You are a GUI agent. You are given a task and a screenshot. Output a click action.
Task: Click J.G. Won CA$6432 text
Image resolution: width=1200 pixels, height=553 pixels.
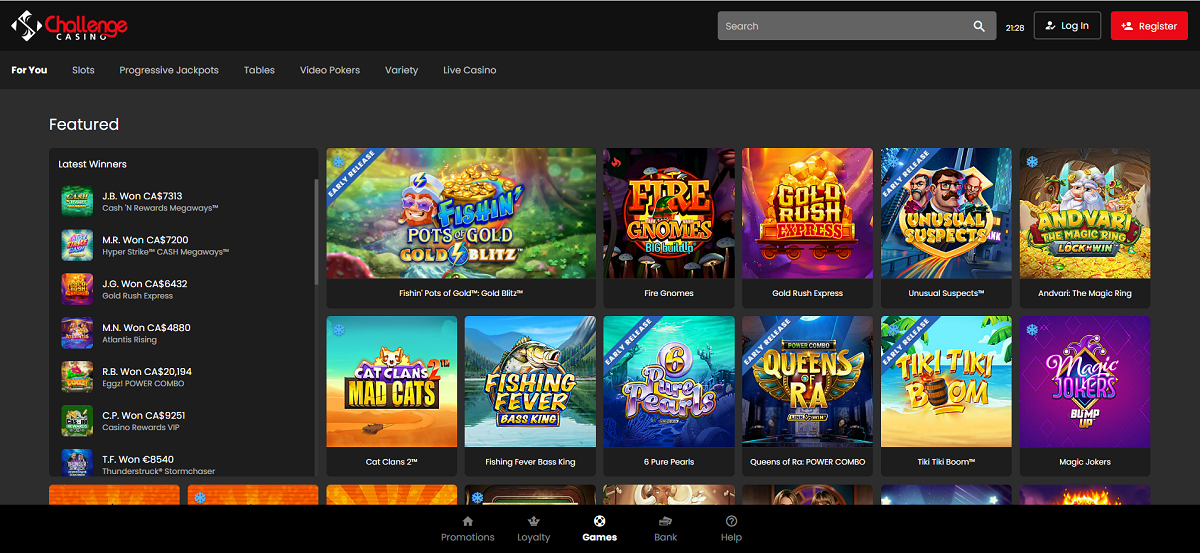point(145,284)
